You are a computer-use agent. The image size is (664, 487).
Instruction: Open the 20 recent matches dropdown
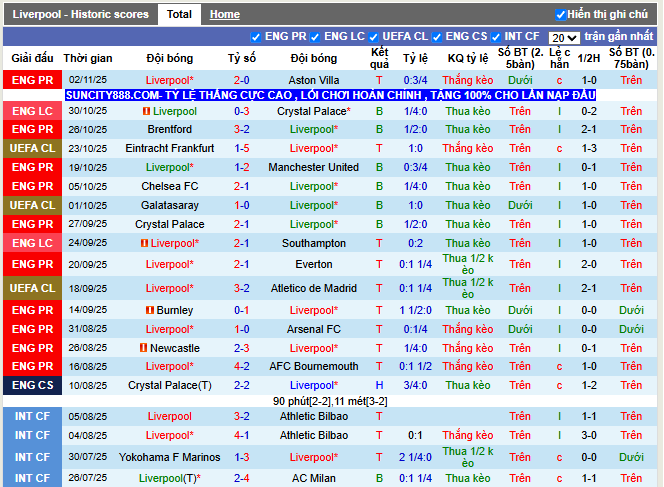(x=564, y=38)
